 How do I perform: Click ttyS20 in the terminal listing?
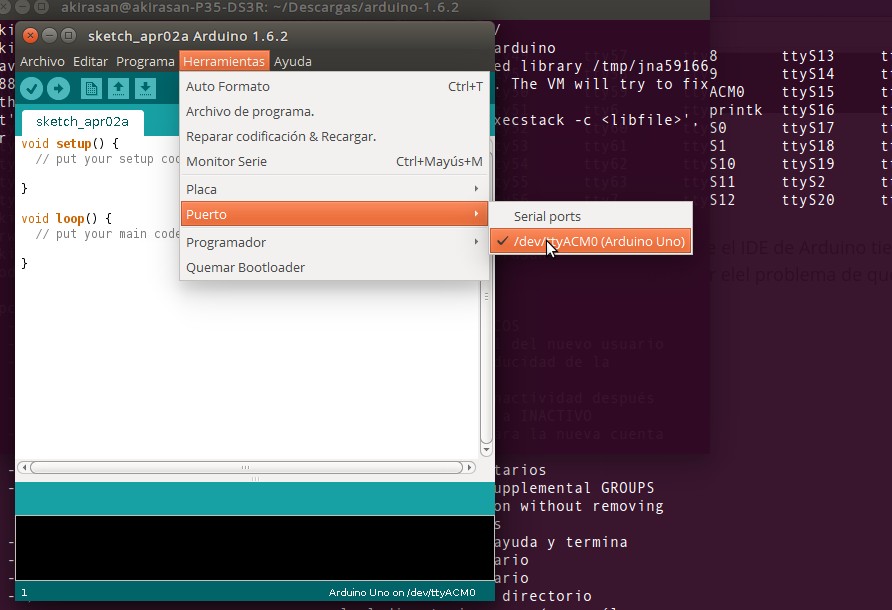click(x=808, y=200)
